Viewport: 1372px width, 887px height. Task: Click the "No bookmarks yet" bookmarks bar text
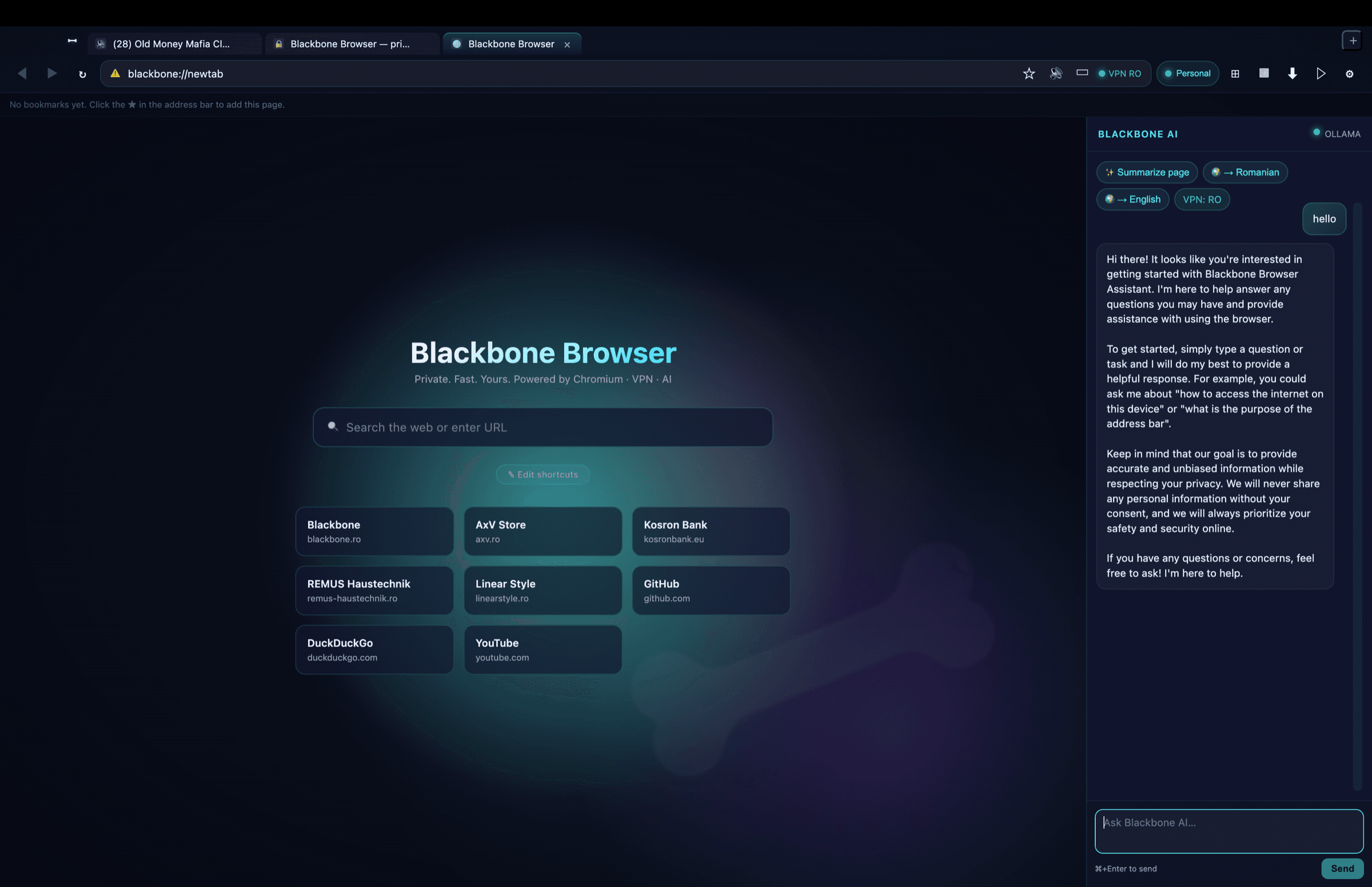tap(147, 105)
